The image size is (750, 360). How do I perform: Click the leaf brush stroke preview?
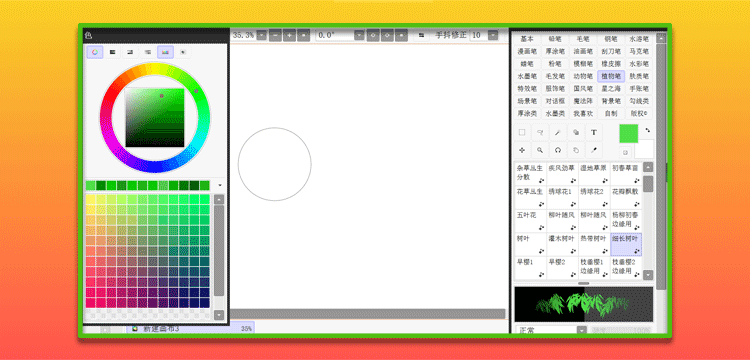[584, 304]
